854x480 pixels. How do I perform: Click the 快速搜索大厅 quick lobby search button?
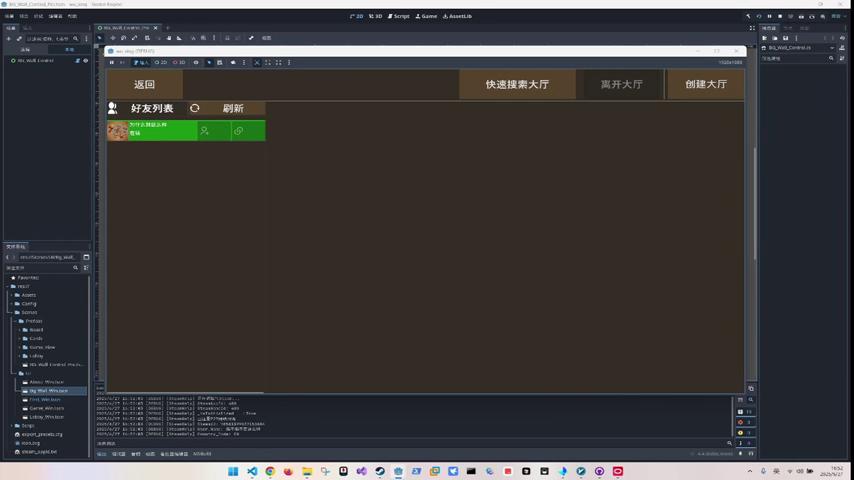pos(517,84)
